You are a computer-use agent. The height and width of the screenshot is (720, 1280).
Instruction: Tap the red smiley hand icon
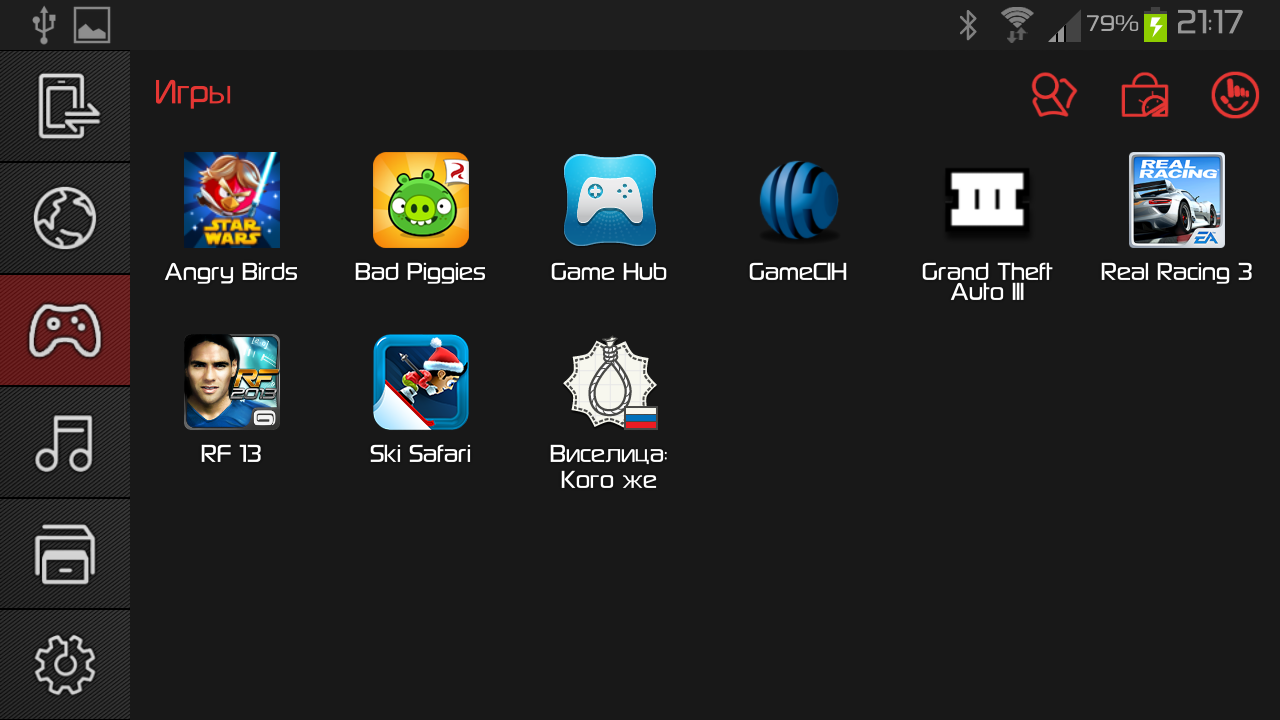1235,96
